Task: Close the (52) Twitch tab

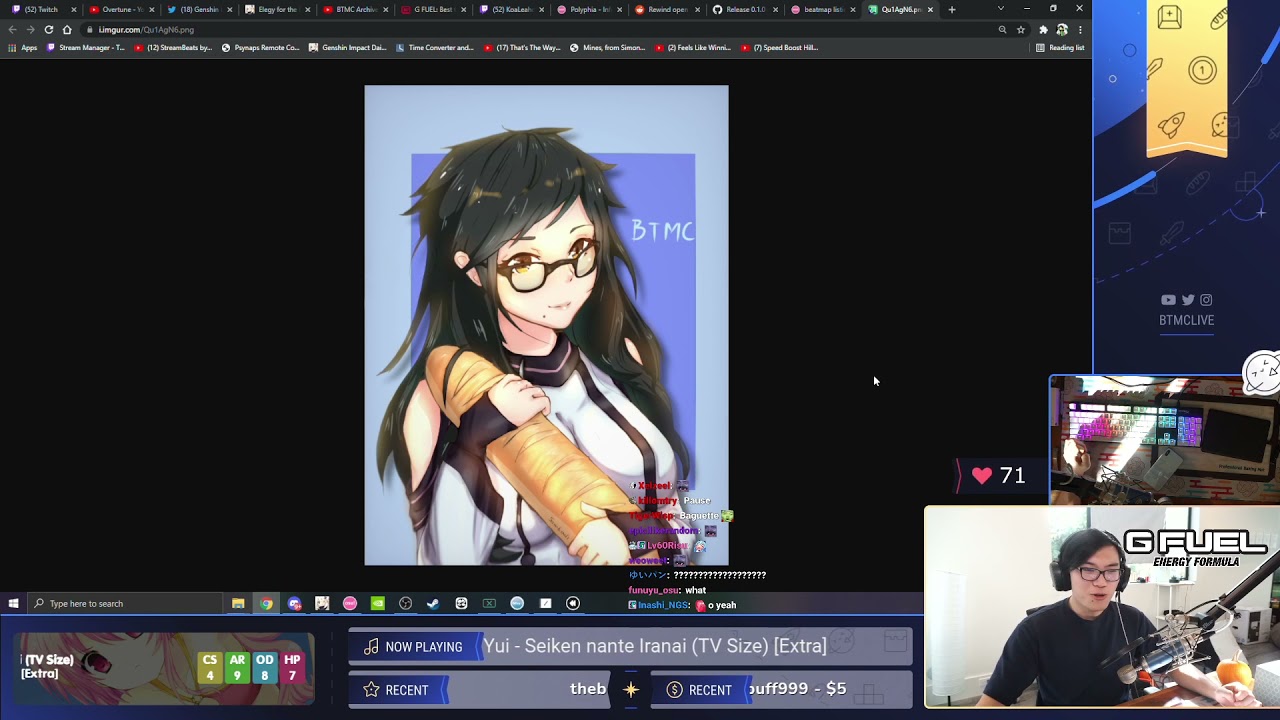Action: [73, 10]
